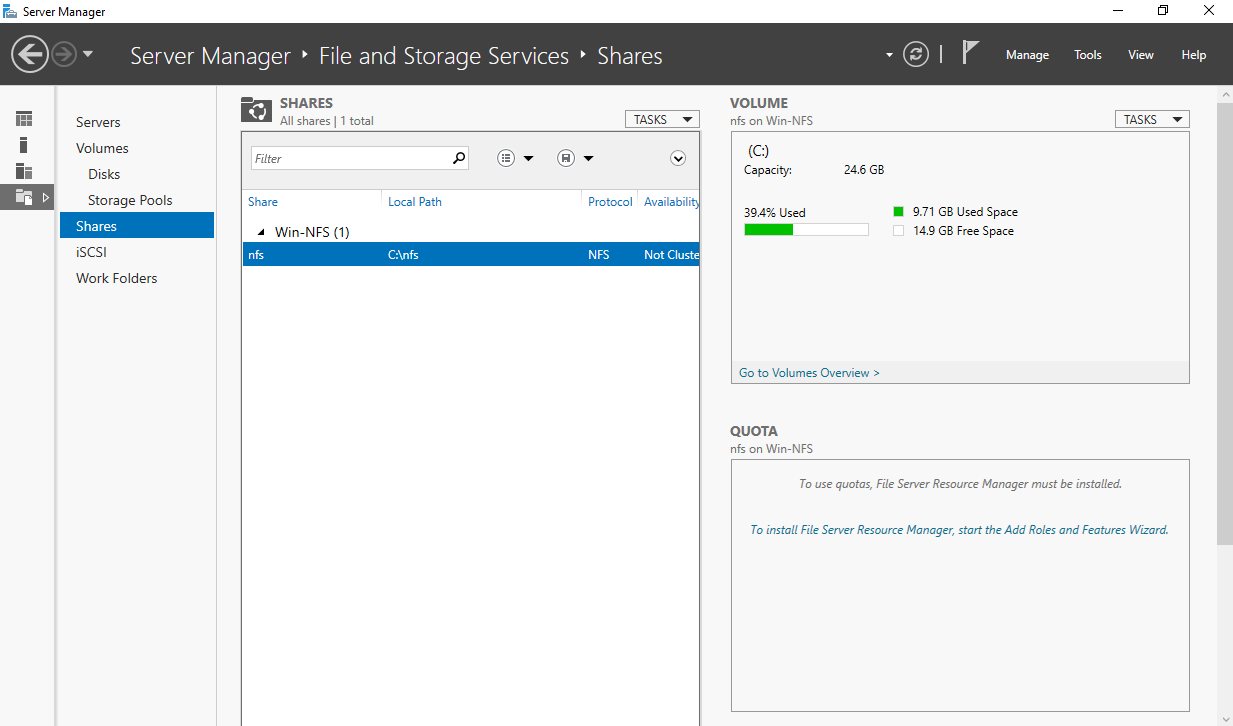Refresh Server Manager with the refresh icon
The width and height of the screenshot is (1233, 726).
(x=916, y=54)
